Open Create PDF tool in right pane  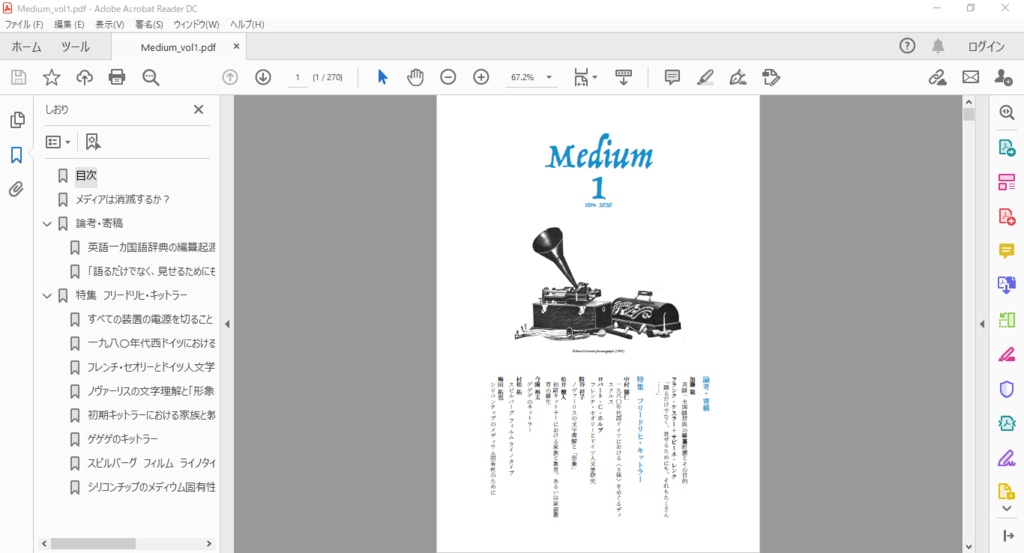1006,216
